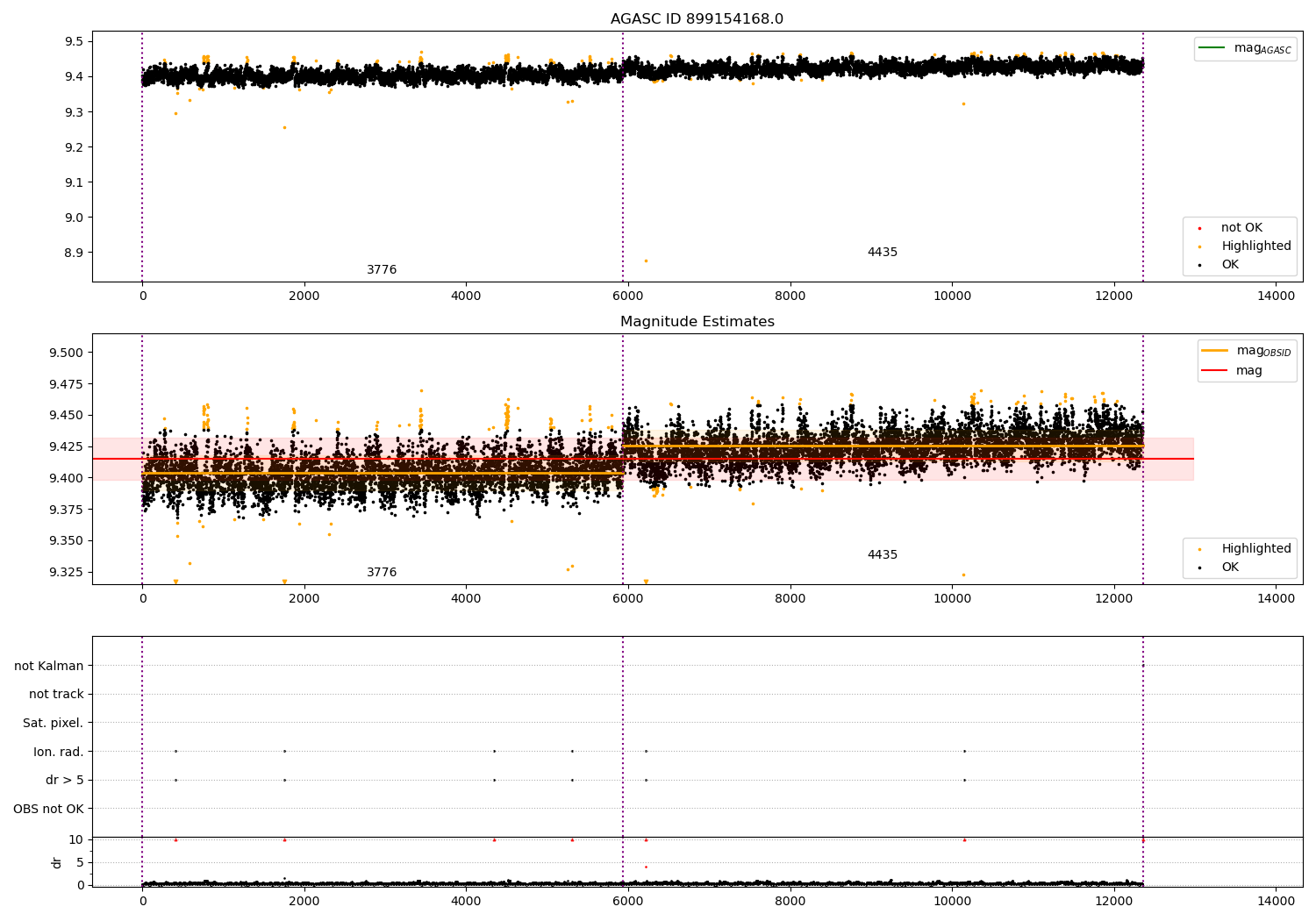Select 'Highlighted' legend label in the AGASC ID plot
This screenshot has width=1316, height=921.
(x=1256, y=246)
